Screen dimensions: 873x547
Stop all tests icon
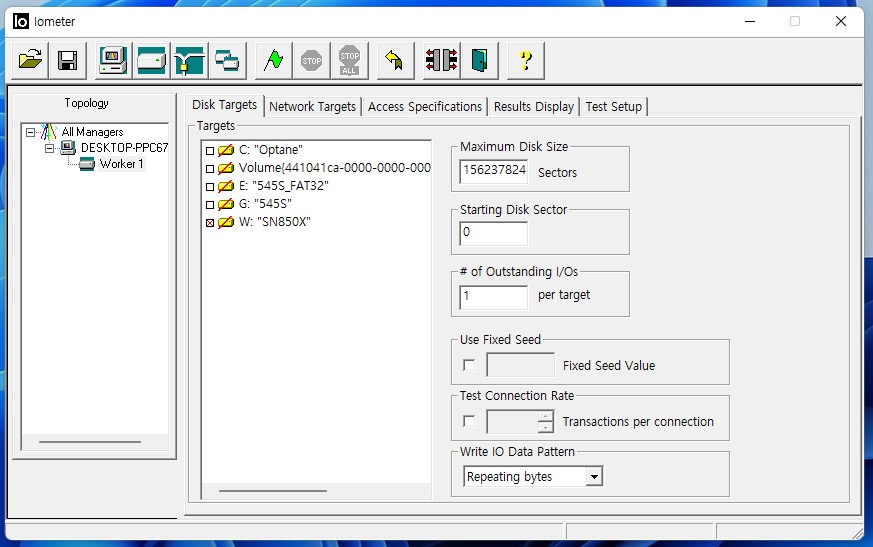(x=349, y=60)
